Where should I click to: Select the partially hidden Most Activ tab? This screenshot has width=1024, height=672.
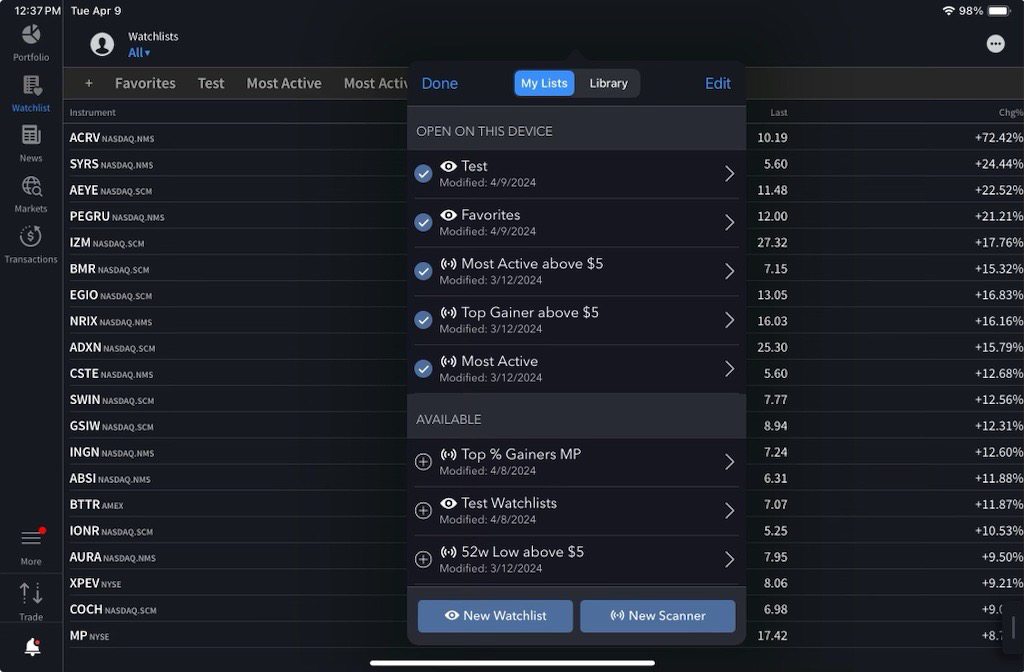tap(376, 83)
